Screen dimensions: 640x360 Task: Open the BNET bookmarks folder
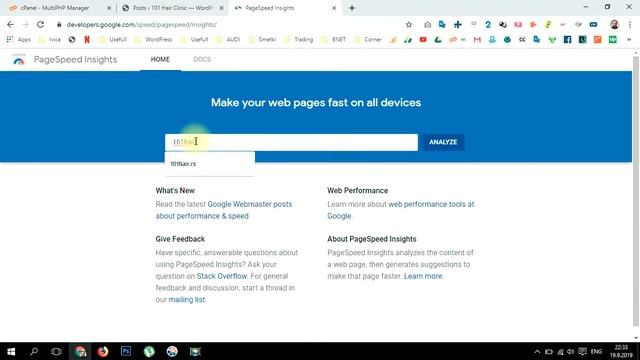(x=334, y=40)
